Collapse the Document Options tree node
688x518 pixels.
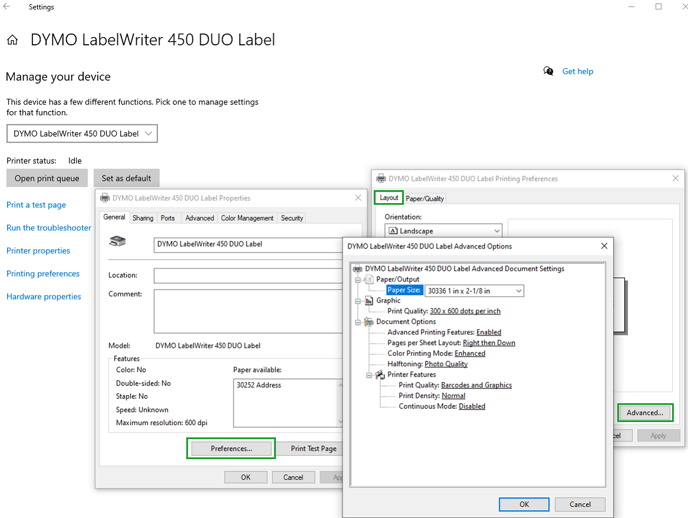(x=358, y=322)
